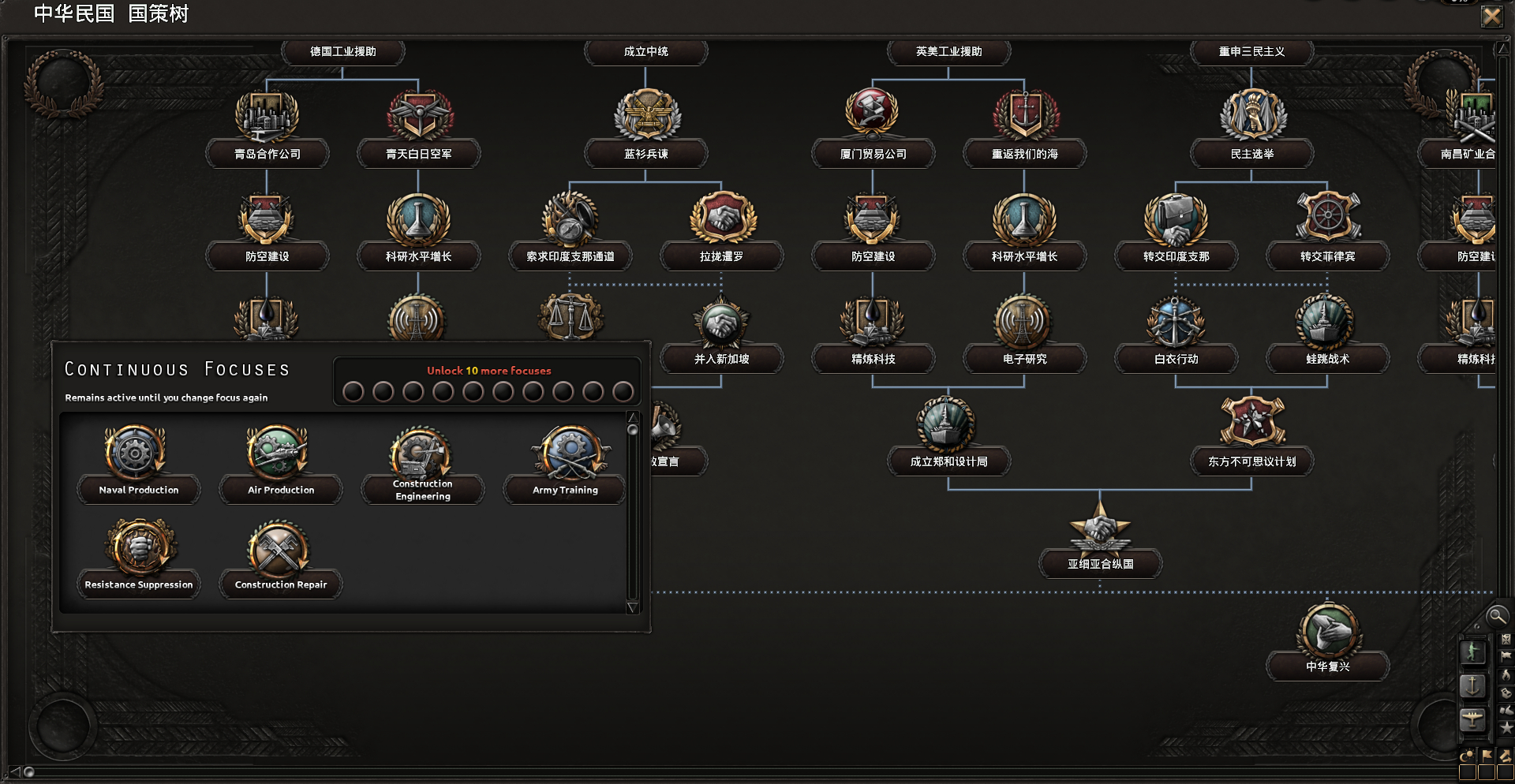Click the focus tree horizontal scrollbar handle
The height and width of the screenshot is (784, 1515).
[x=29, y=771]
